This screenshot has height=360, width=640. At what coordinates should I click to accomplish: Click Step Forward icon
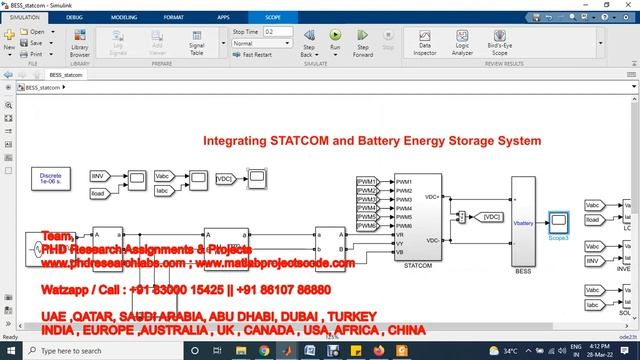coord(362,36)
